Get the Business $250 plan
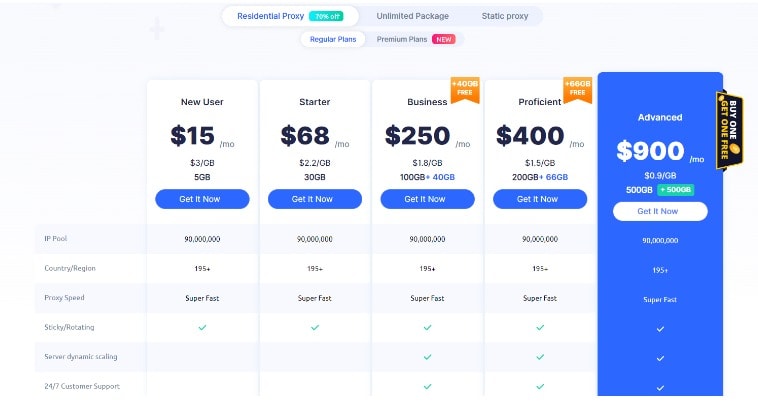 [427, 199]
